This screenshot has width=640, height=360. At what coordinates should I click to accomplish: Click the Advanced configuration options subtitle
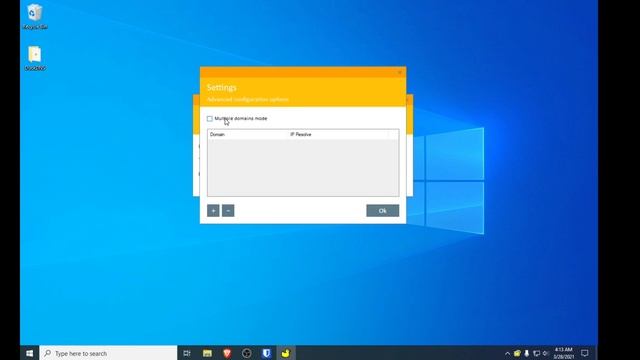coord(248,99)
